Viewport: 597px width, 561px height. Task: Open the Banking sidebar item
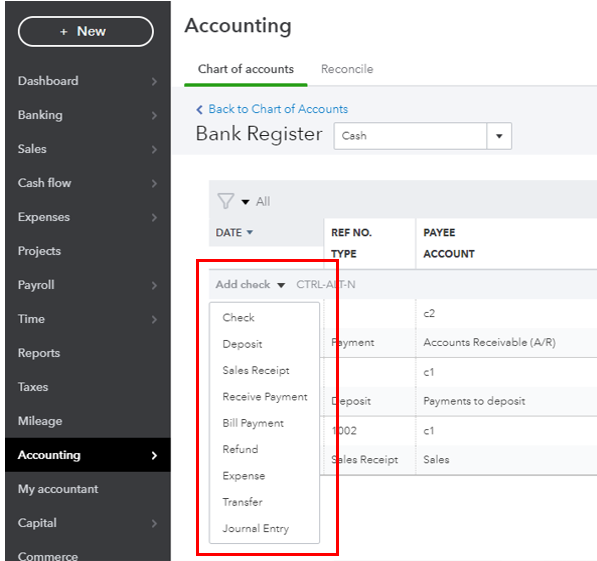40,115
